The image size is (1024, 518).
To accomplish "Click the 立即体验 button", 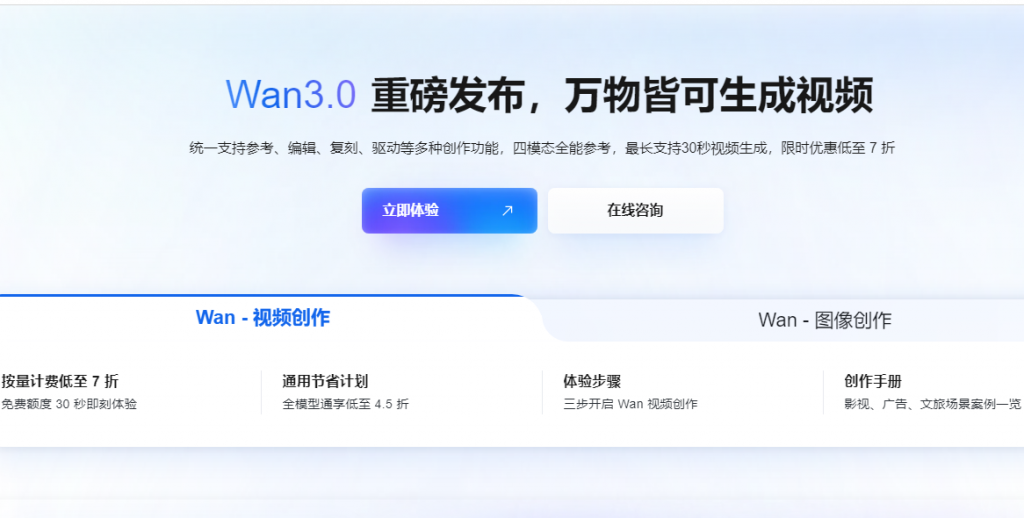I will [449, 210].
